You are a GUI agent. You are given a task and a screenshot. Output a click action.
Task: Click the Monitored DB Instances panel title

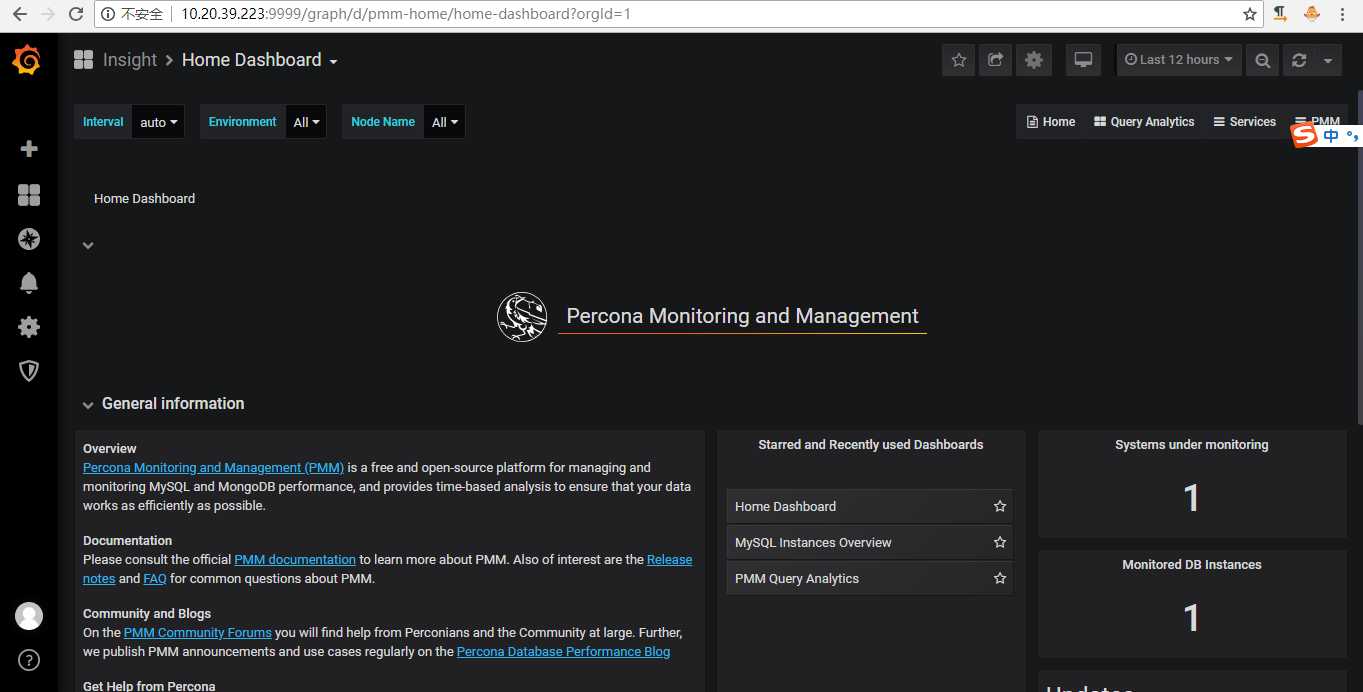[1191, 564]
